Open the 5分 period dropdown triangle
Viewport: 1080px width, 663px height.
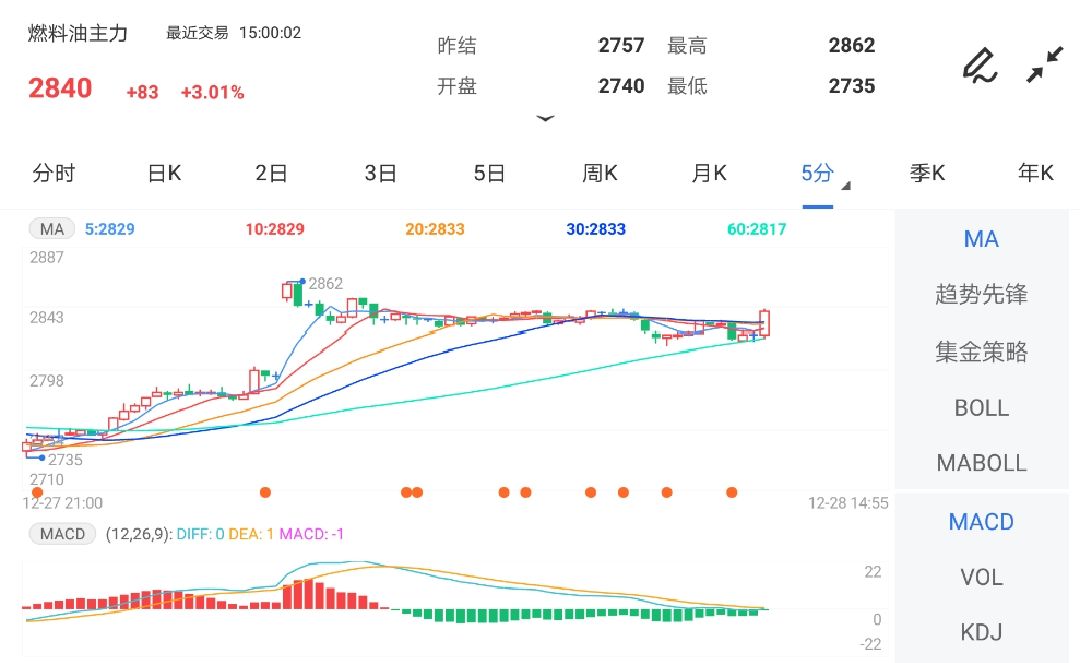[847, 185]
